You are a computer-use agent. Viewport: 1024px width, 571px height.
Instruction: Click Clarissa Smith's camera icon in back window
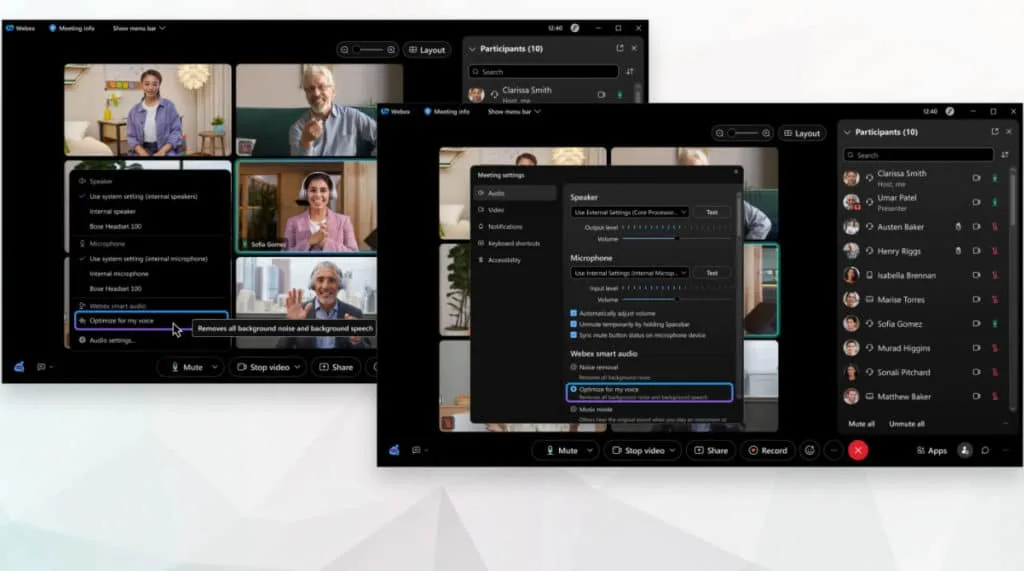click(x=601, y=95)
